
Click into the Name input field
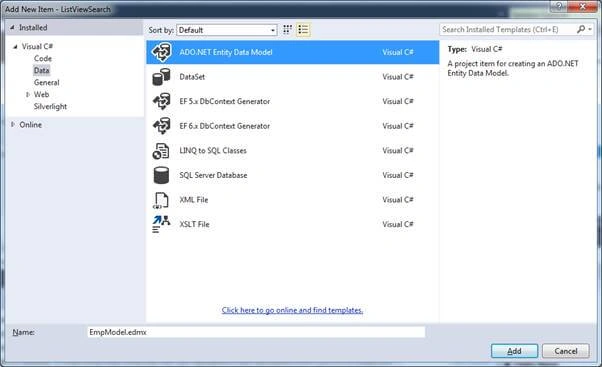click(x=256, y=332)
